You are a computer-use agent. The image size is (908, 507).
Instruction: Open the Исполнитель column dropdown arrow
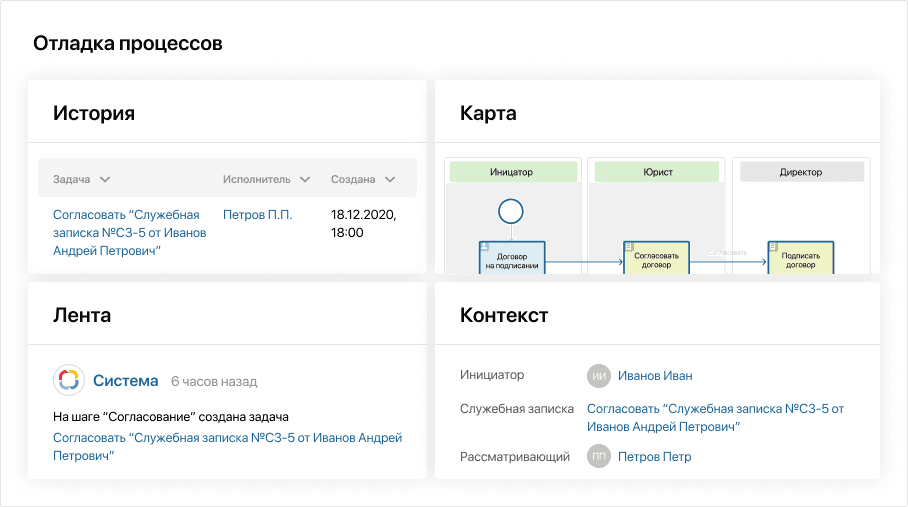pyautogui.click(x=304, y=180)
